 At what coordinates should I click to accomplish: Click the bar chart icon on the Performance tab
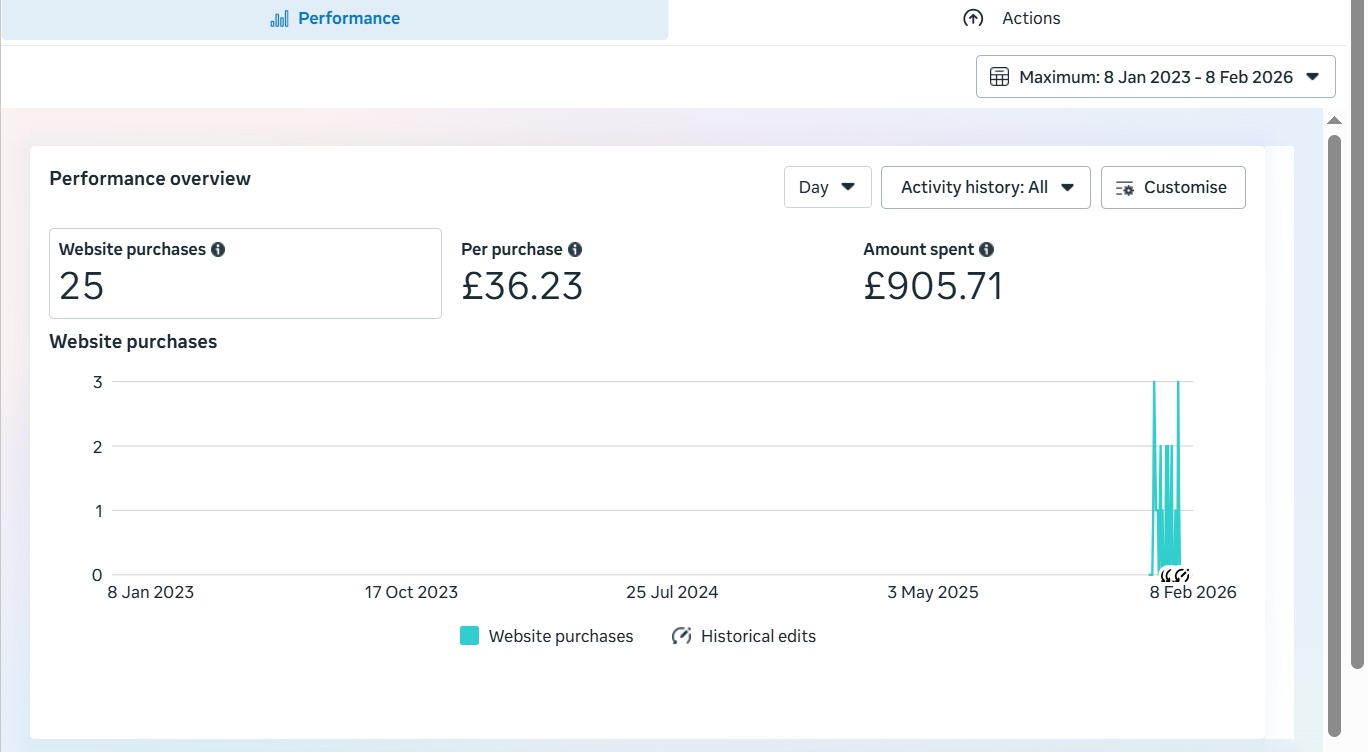pos(279,19)
